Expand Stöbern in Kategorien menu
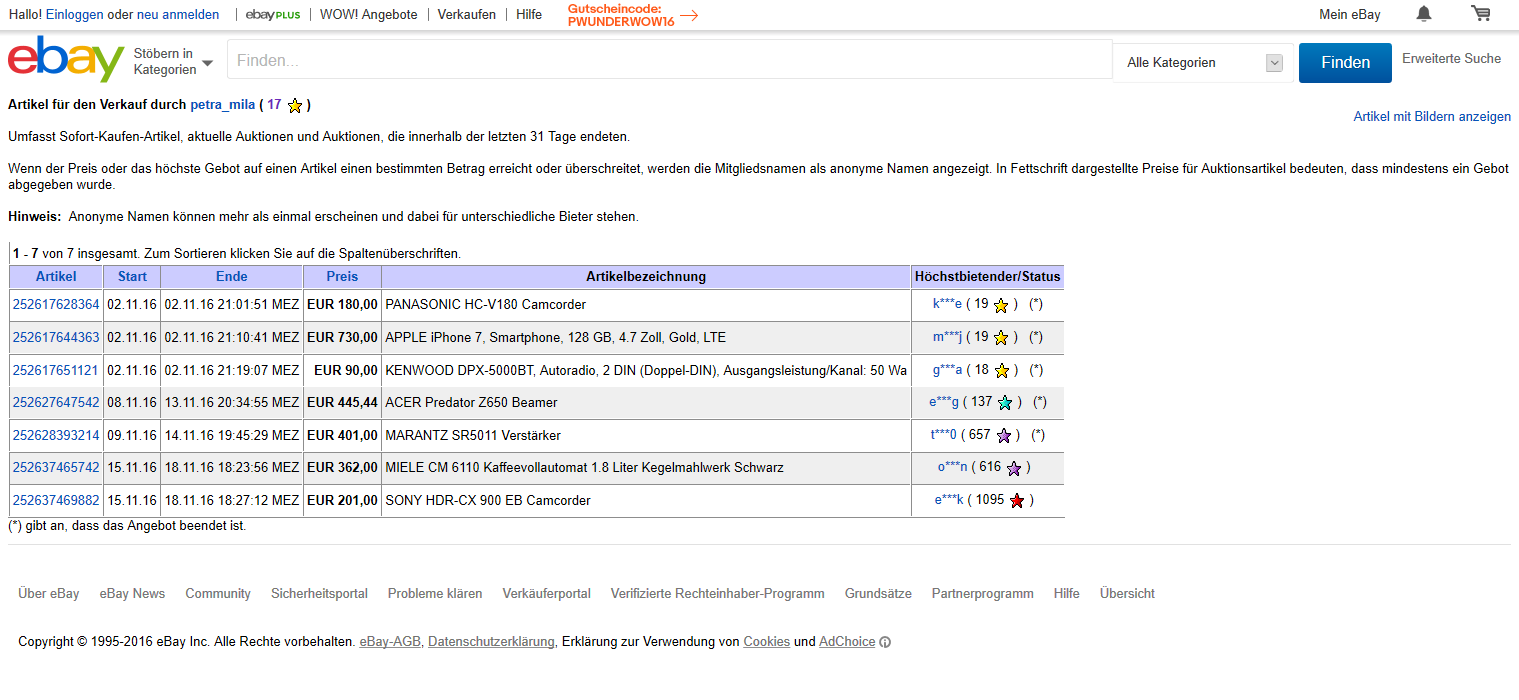Image resolution: width=1519 pixels, height=700 pixels. [x=174, y=61]
